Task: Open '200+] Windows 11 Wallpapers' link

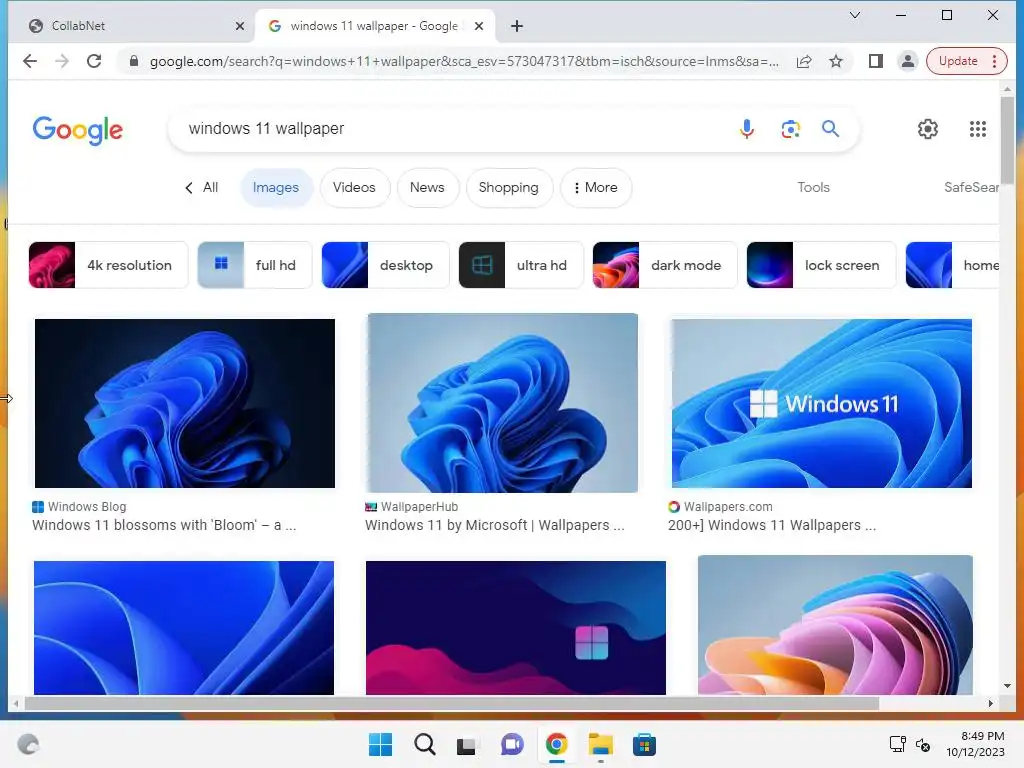Action: 772,525
